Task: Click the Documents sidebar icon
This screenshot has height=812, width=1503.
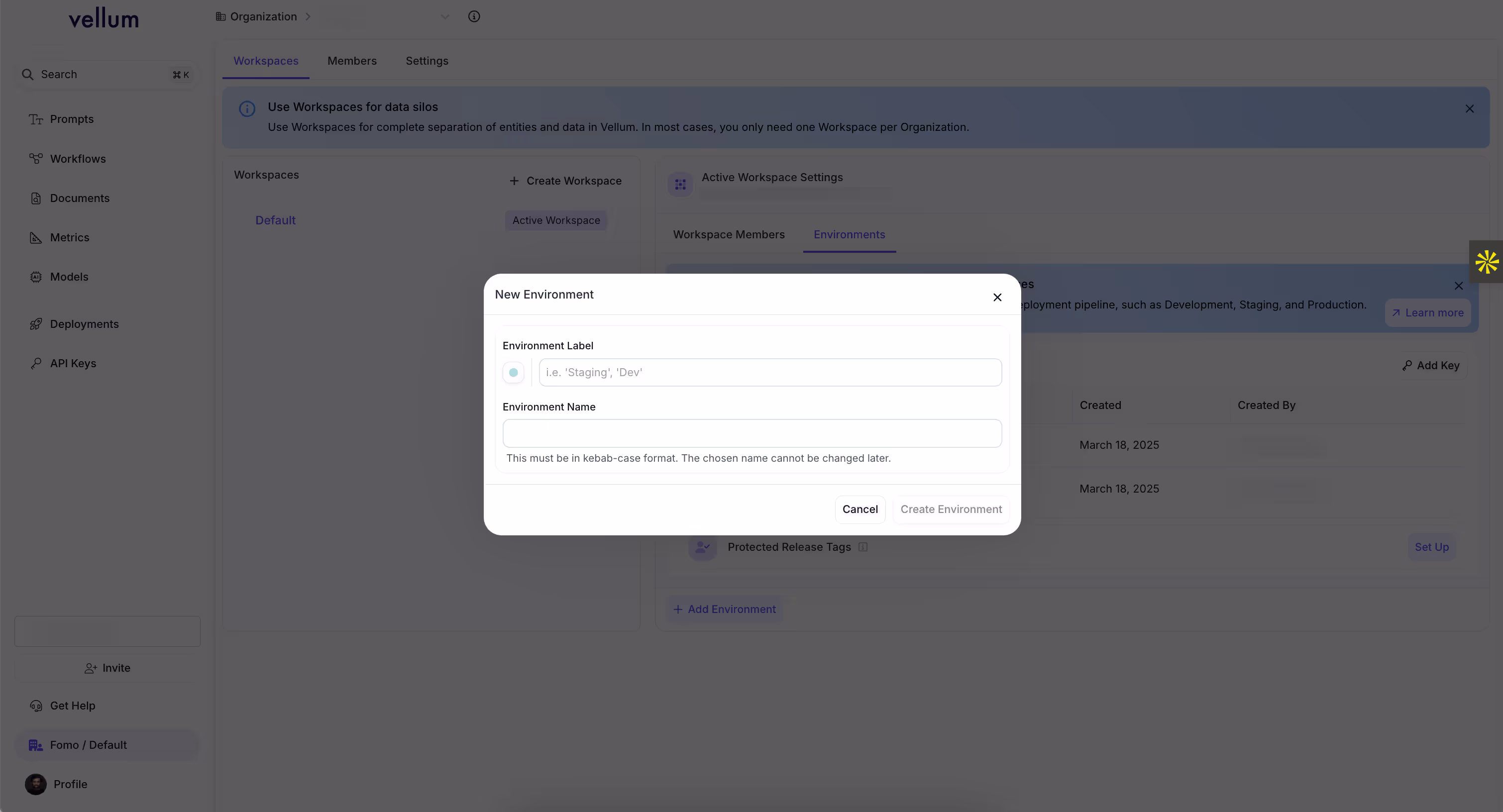Action: coord(36,199)
